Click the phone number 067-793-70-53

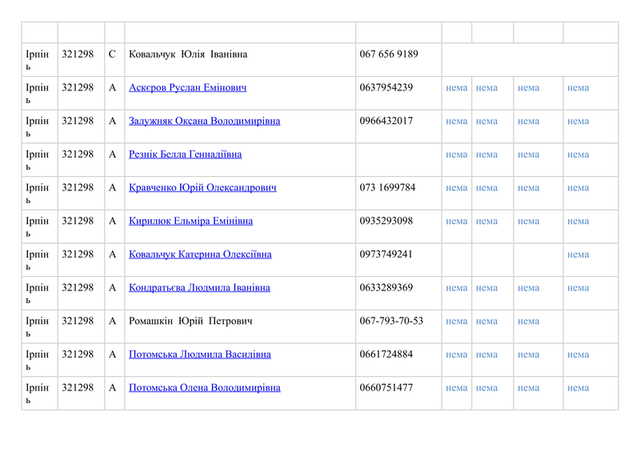tap(391, 321)
